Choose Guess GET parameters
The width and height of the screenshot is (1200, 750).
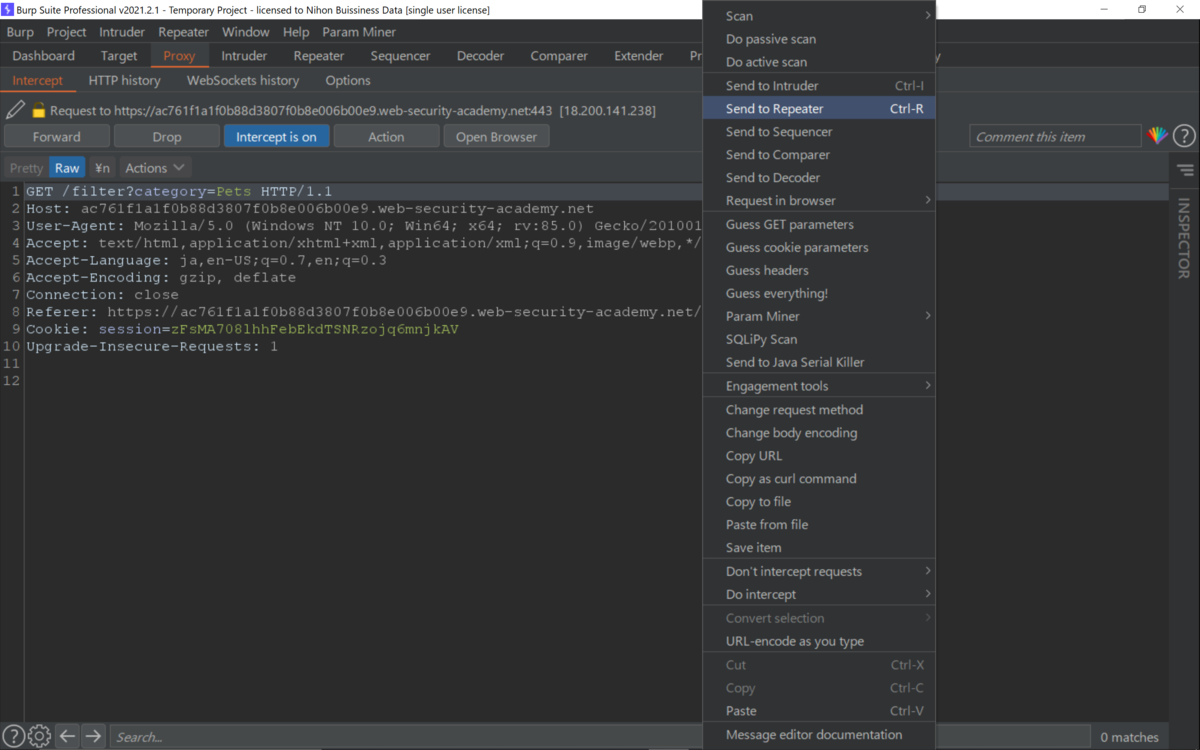(819, 224)
